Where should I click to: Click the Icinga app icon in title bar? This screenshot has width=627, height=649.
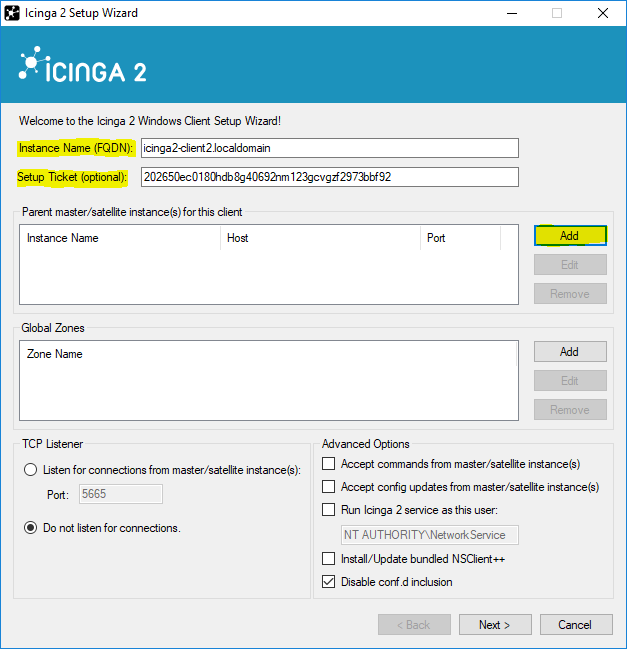click(12, 13)
